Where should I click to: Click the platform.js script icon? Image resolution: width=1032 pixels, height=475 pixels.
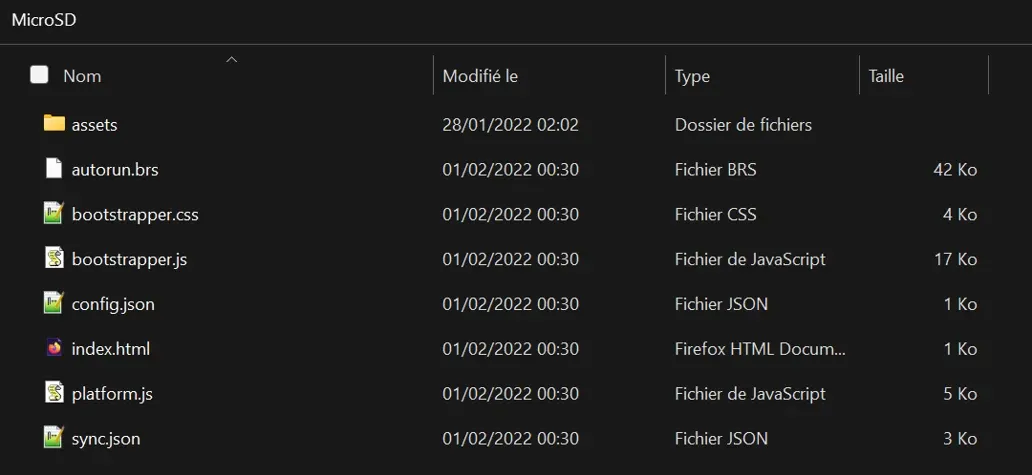click(x=54, y=393)
